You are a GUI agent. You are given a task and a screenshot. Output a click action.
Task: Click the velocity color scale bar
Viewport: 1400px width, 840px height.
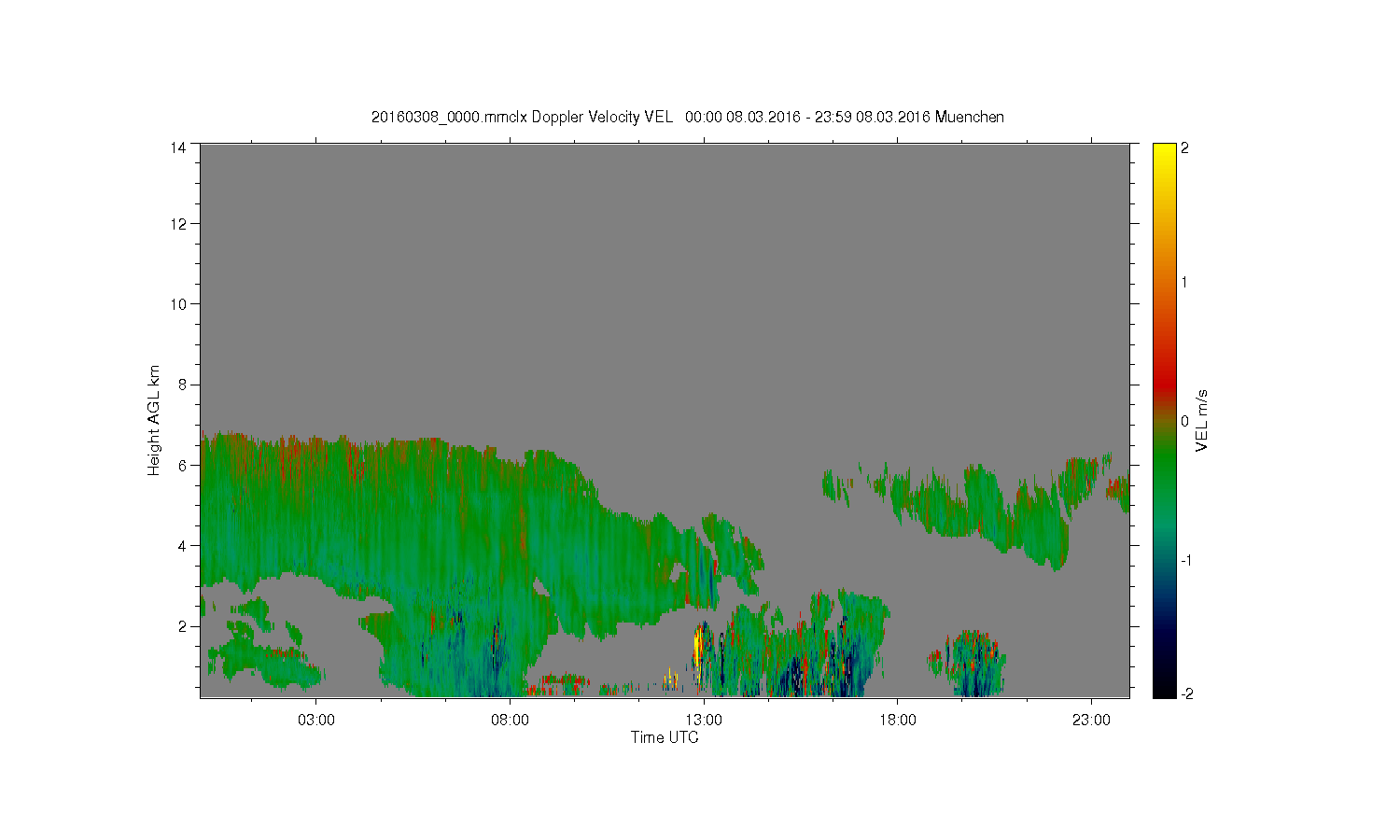click(x=1164, y=420)
